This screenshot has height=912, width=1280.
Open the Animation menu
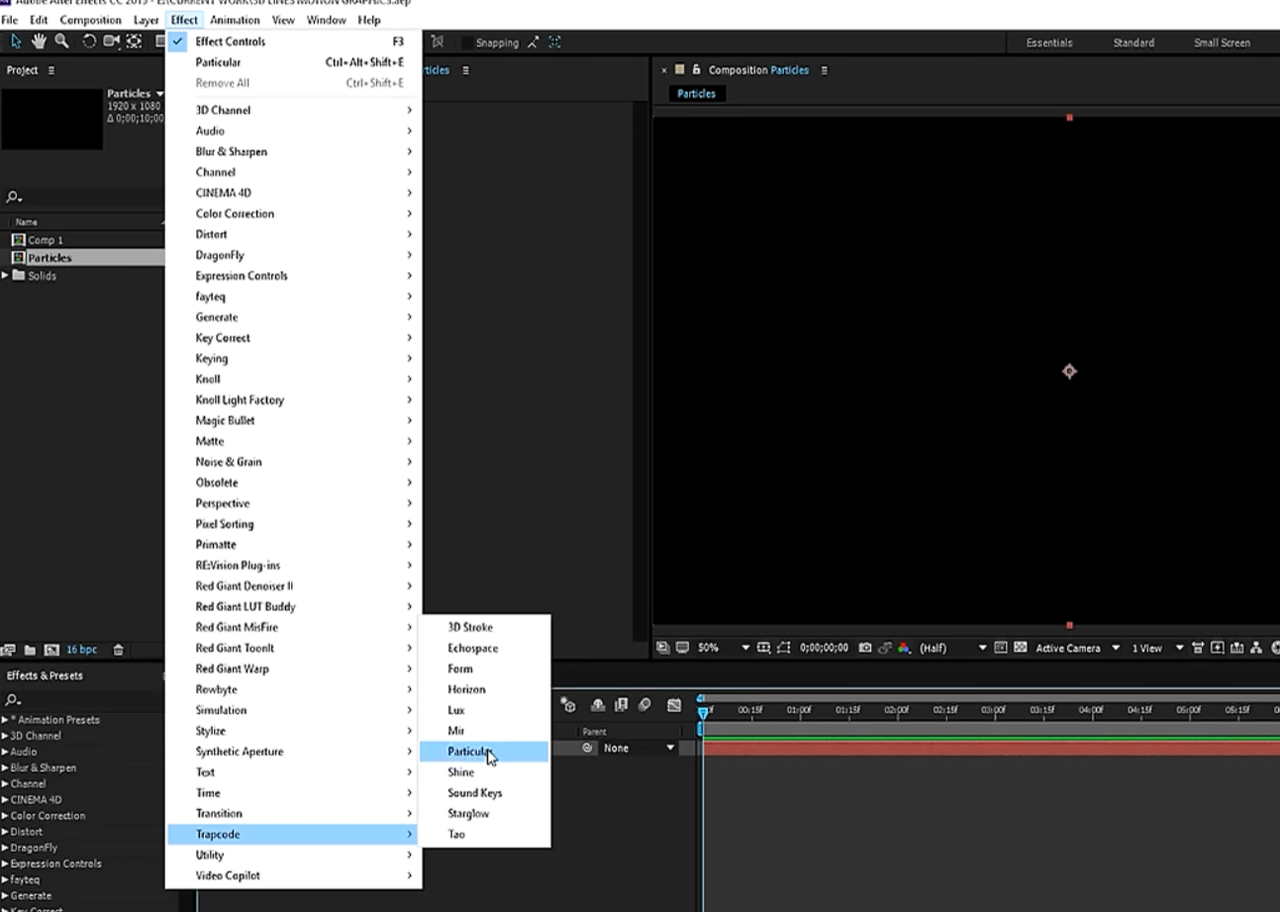pyautogui.click(x=236, y=20)
